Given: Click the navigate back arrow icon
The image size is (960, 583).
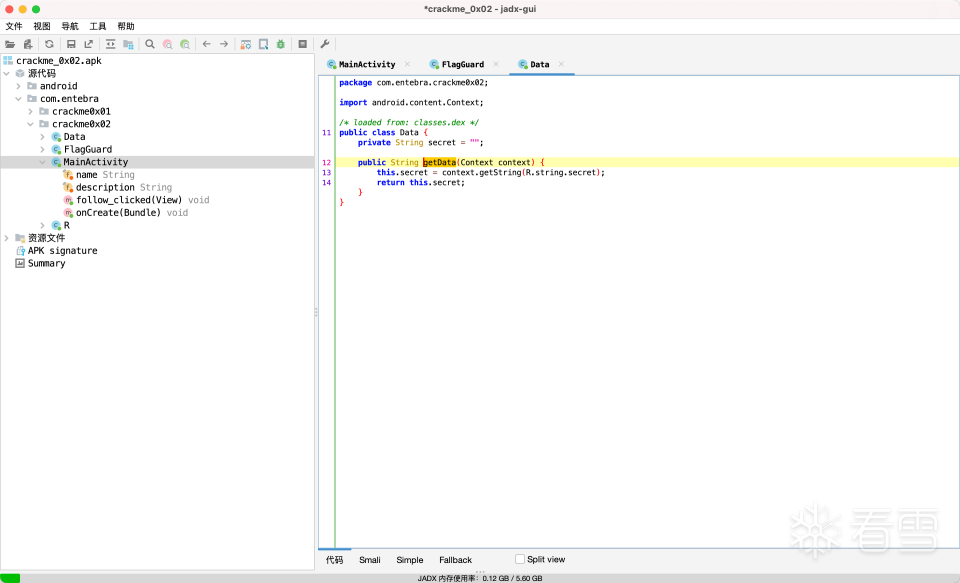Looking at the screenshot, I should (207, 44).
